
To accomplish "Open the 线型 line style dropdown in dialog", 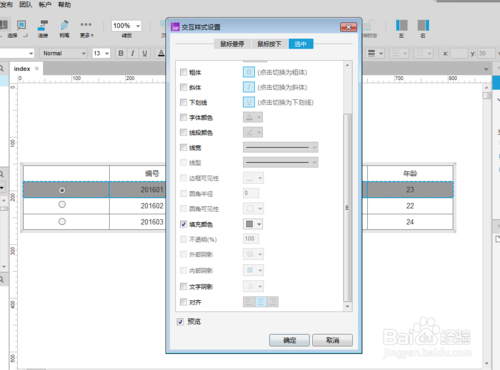I will pos(280,162).
